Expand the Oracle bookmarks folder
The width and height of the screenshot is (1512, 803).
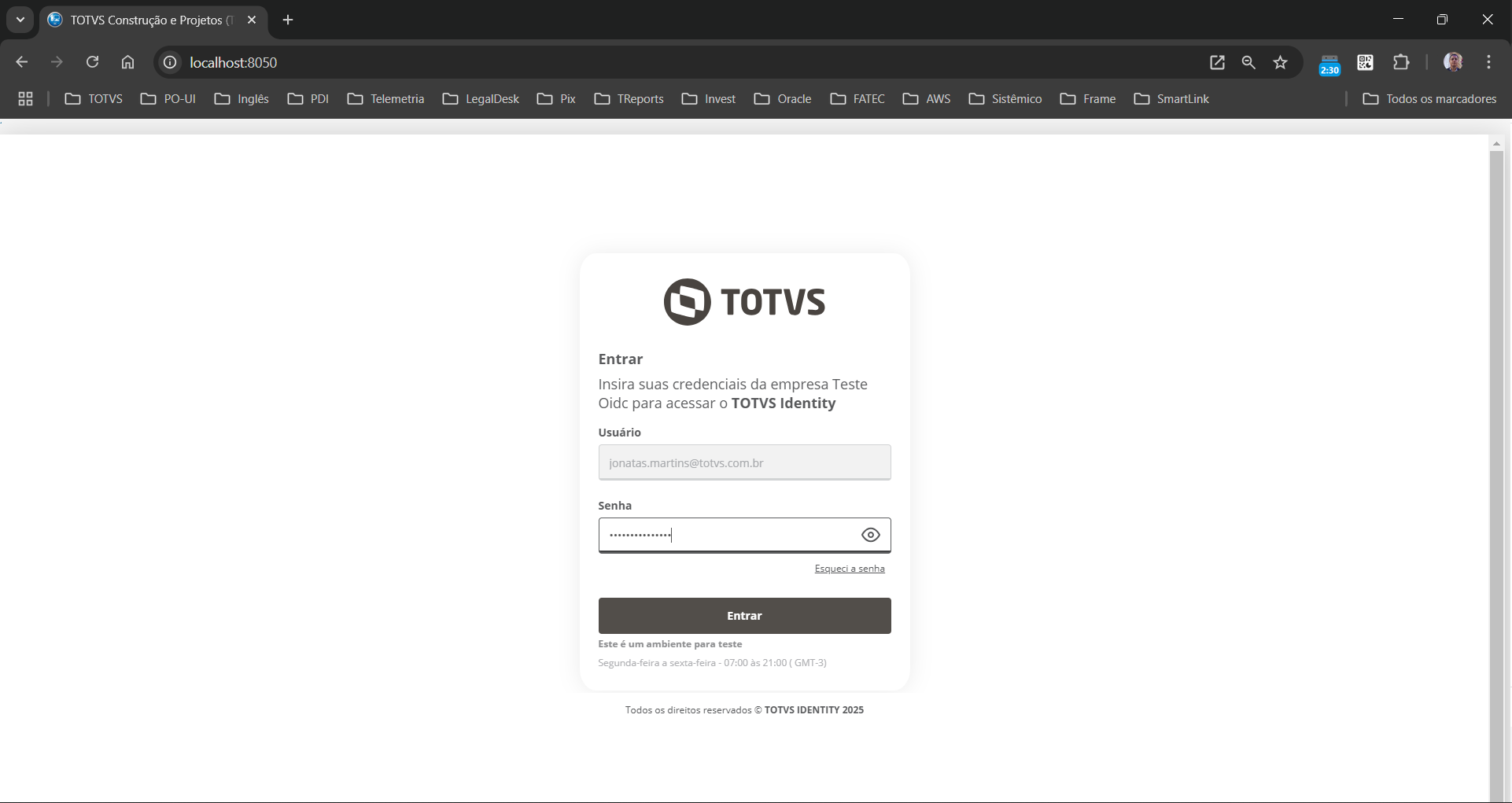(x=784, y=99)
